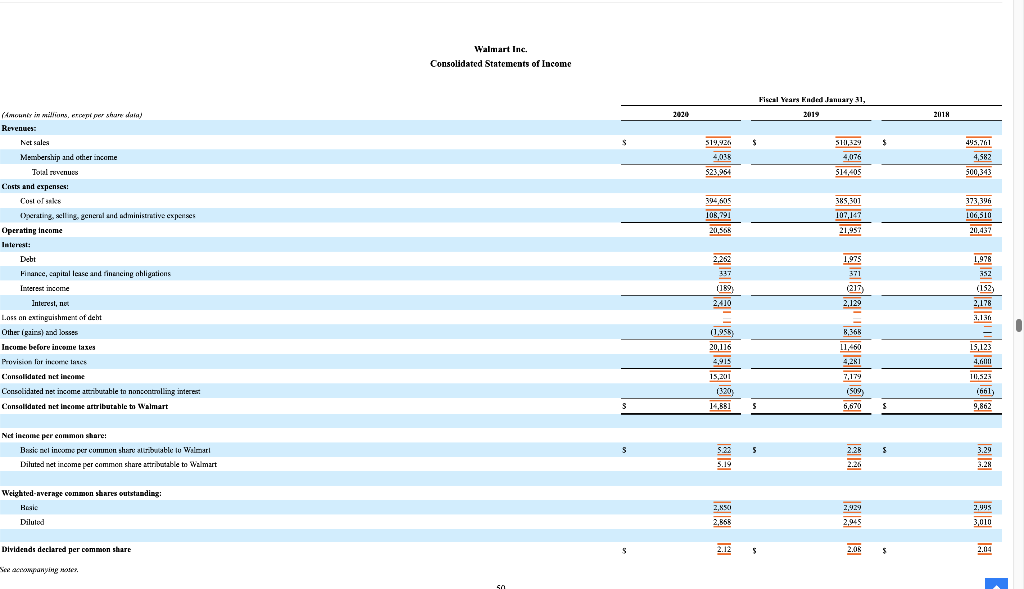Click 2020 noncontrolling interest value (320)

[x=725, y=392]
